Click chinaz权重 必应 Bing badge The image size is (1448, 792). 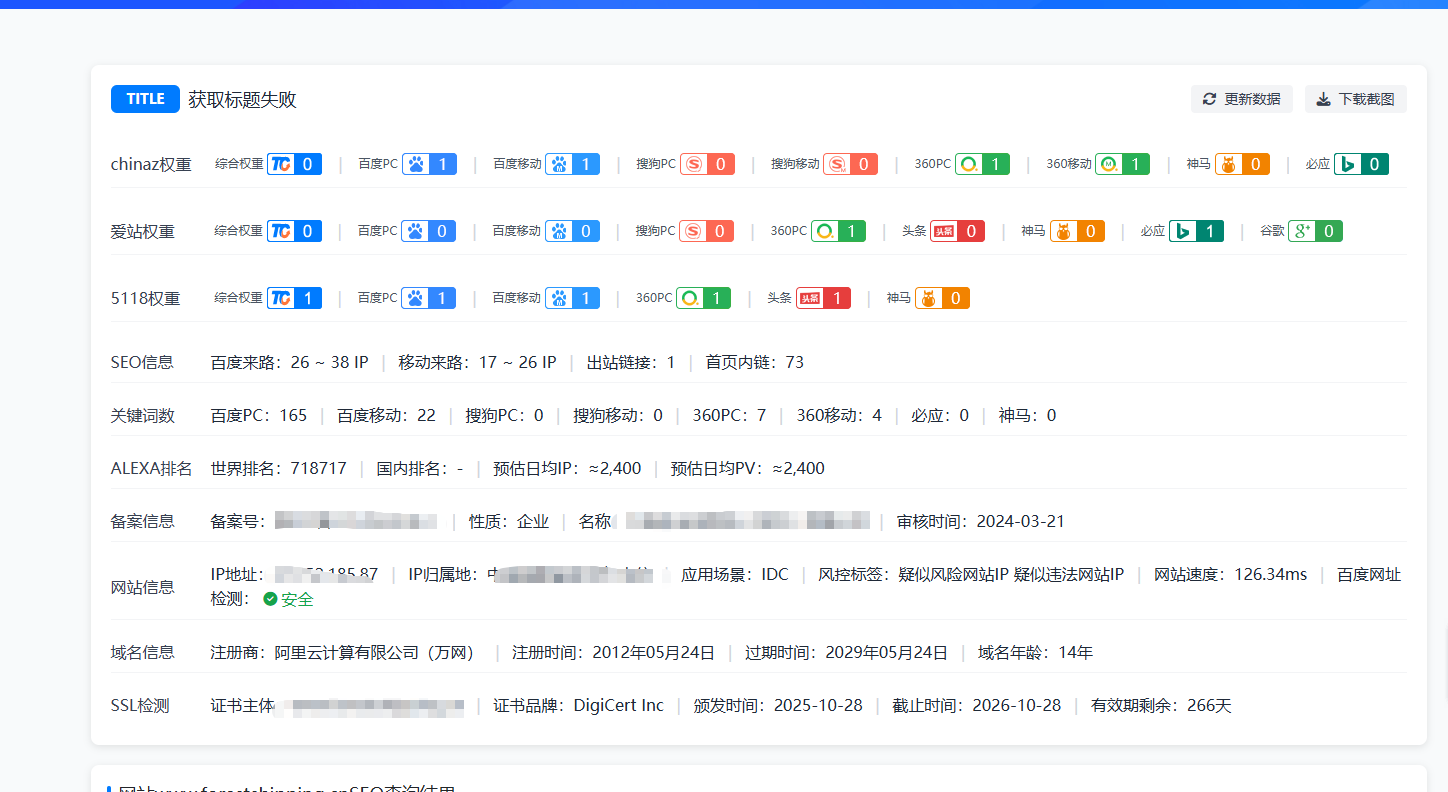1361,164
